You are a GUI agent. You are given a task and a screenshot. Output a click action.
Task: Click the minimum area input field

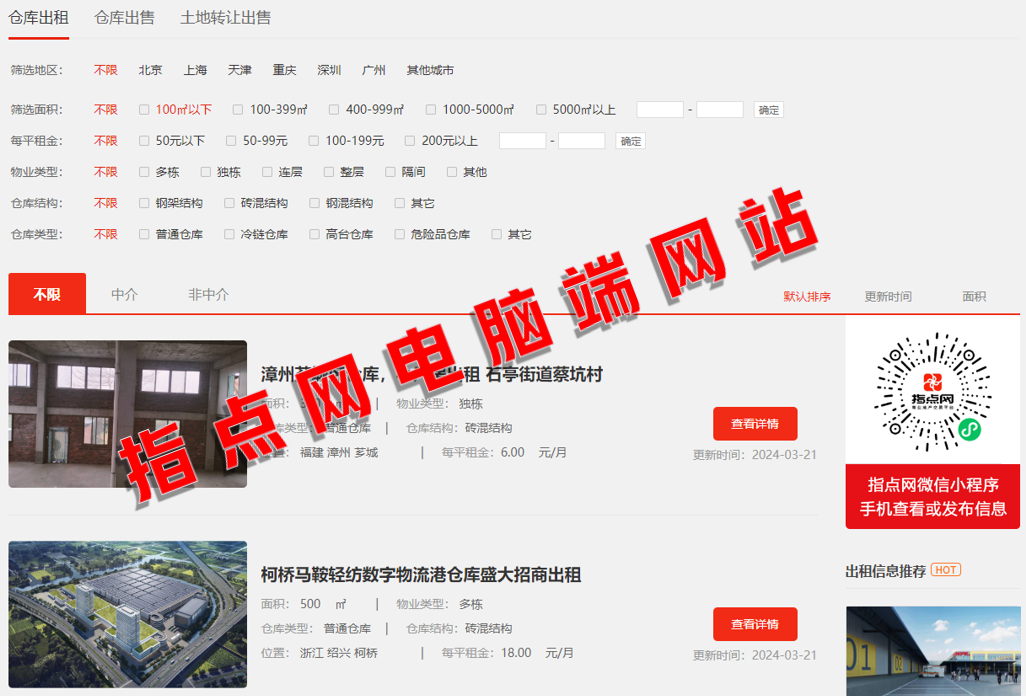(x=660, y=110)
